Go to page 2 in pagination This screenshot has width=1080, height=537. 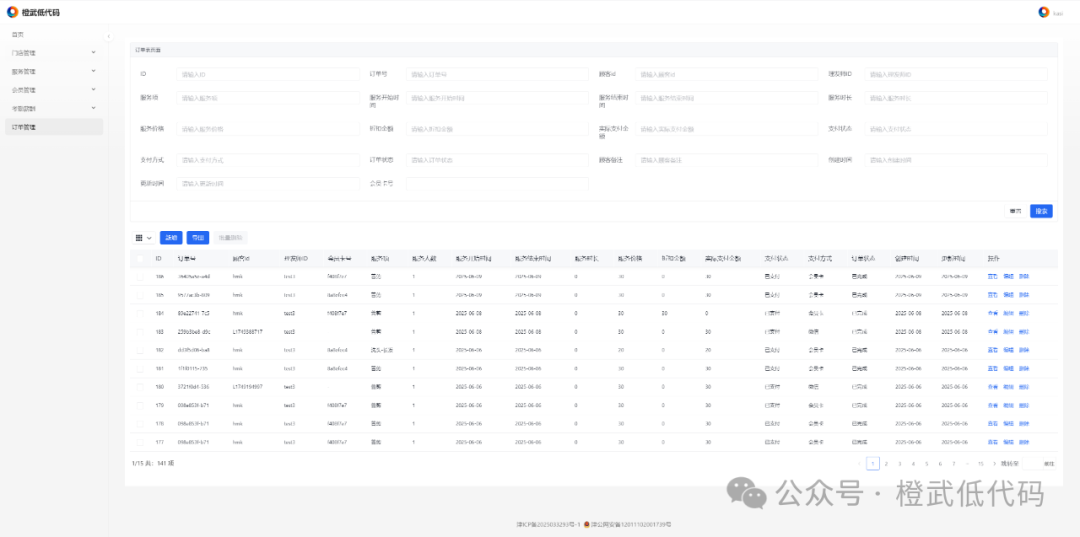tap(886, 463)
